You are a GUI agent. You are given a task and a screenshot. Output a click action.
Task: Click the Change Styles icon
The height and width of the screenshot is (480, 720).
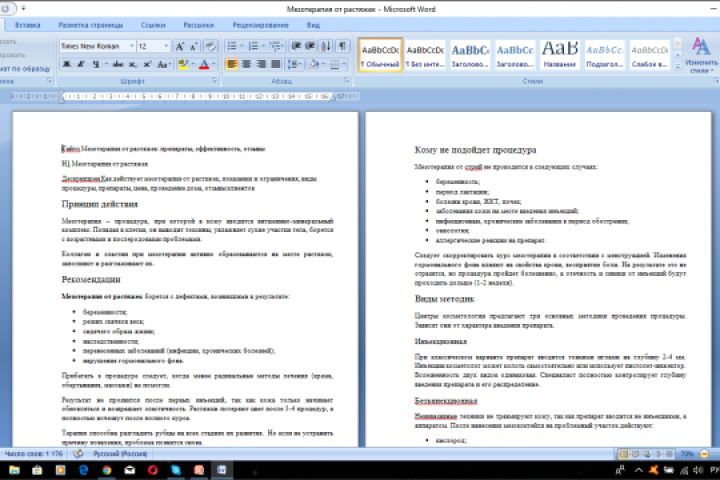tap(701, 54)
